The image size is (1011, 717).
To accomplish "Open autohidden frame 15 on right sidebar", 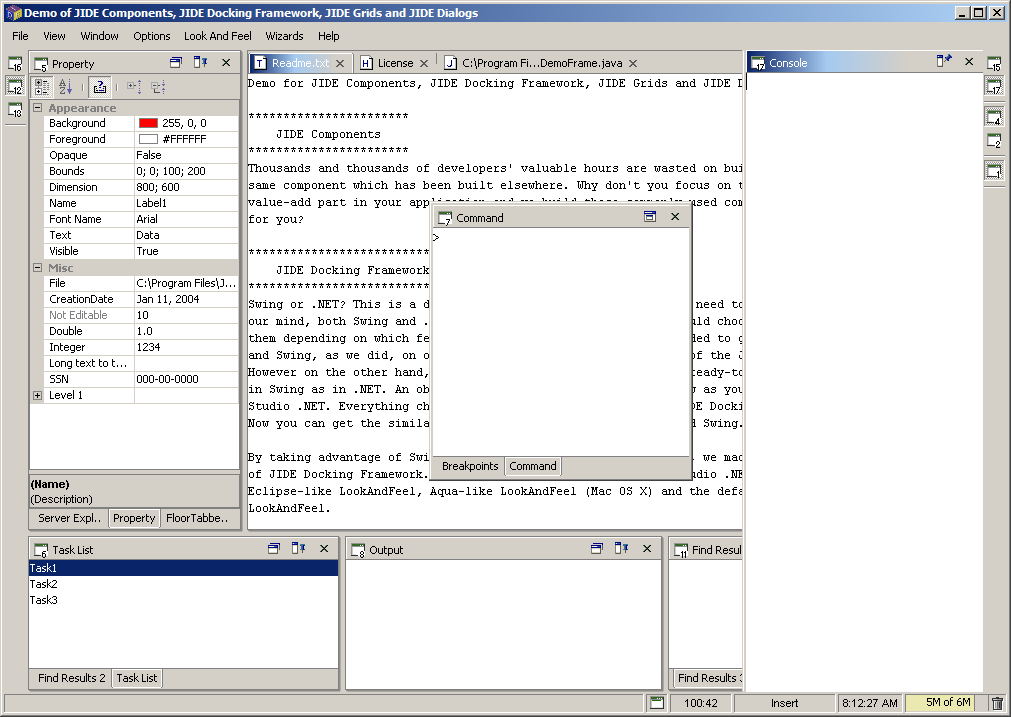I will point(994,63).
